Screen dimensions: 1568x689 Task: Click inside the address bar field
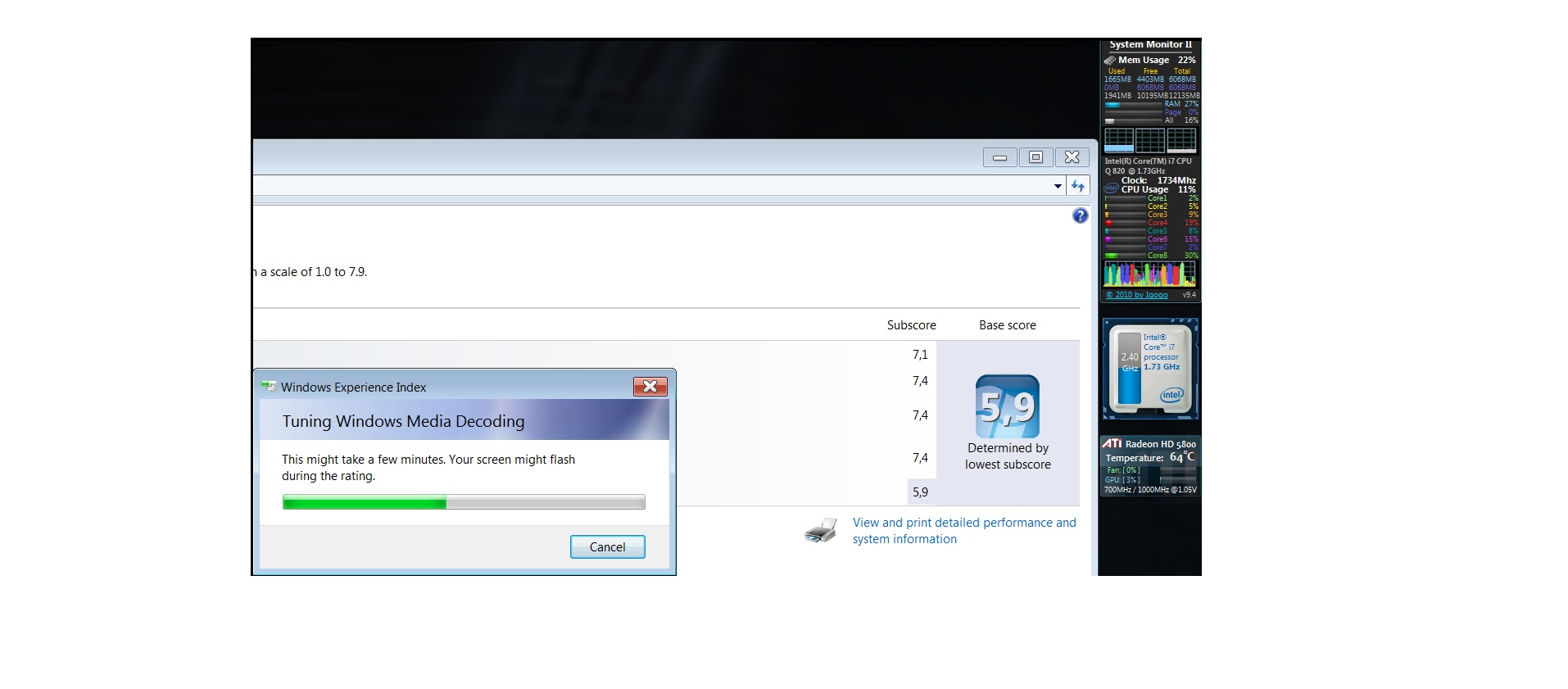651,186
